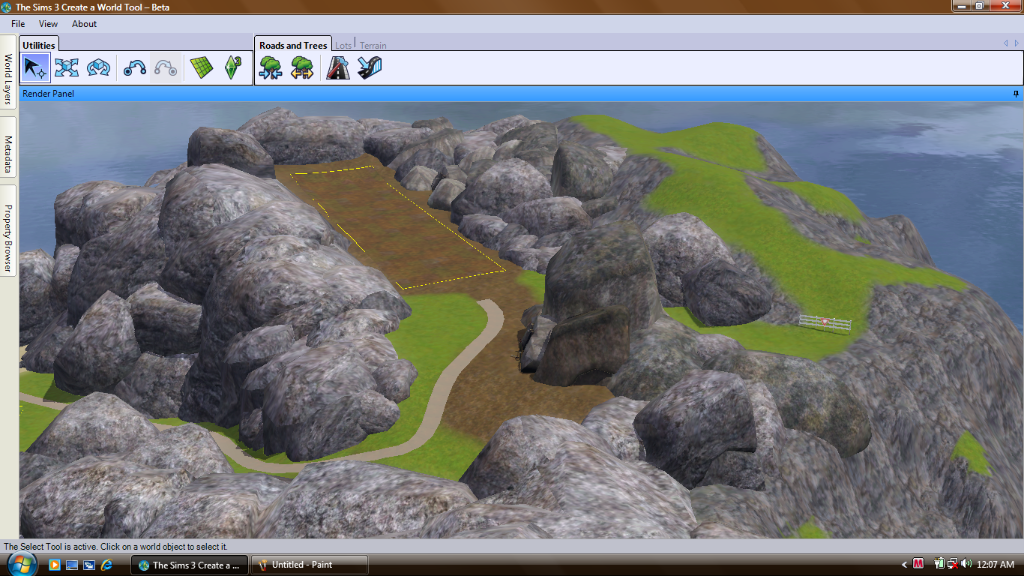Screen dimensions: 1024x576
Task: Select the white fence object on the hill
Action: tap(825, 322)
